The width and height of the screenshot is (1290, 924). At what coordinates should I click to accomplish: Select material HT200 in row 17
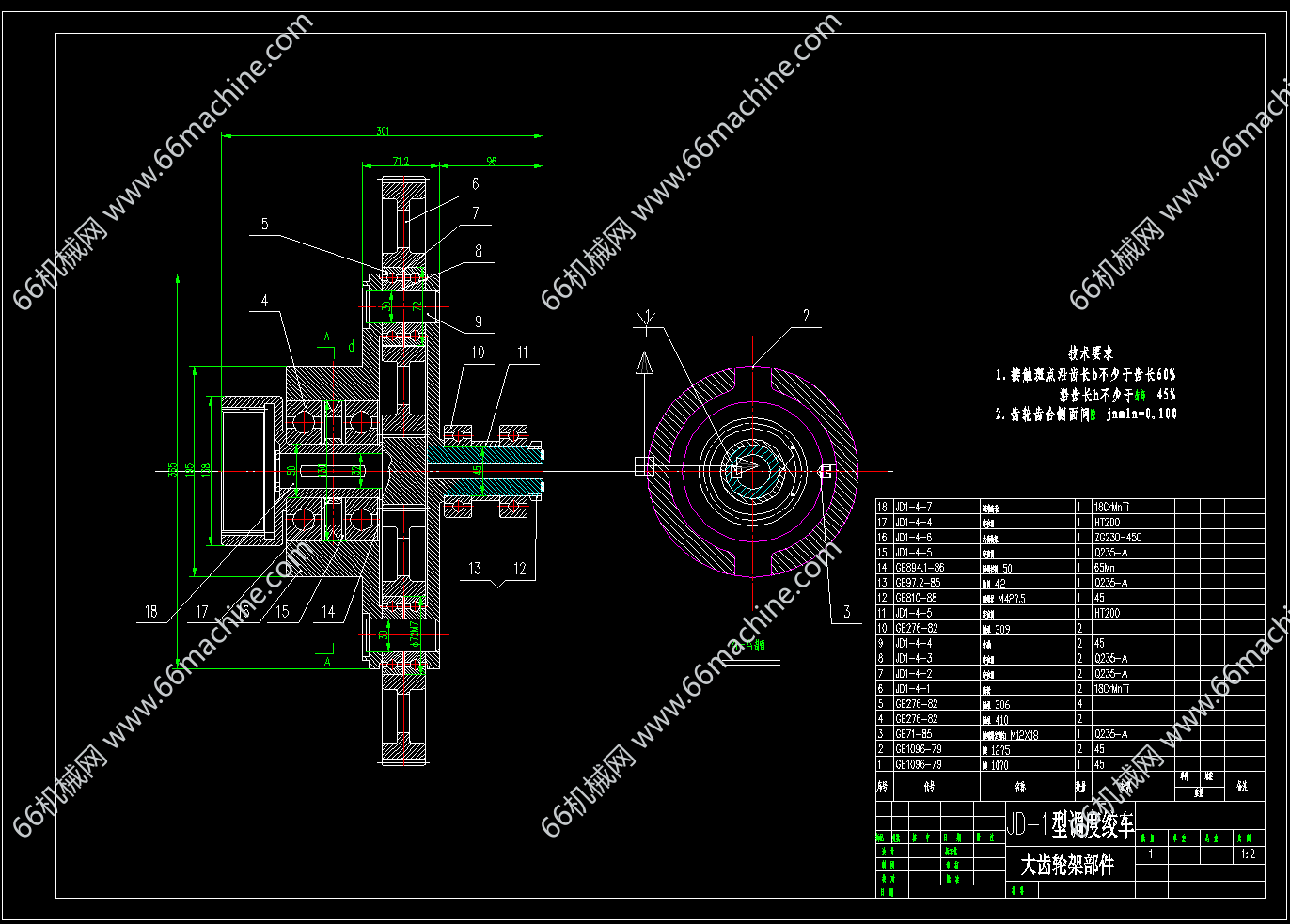[x=1108, y=523]
